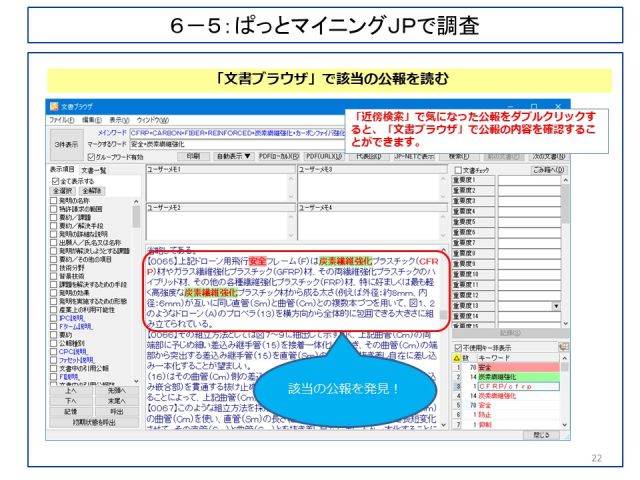Click the document text pane scrollbar down arrow
Screen dimensions: 640x480
point(444,425)
